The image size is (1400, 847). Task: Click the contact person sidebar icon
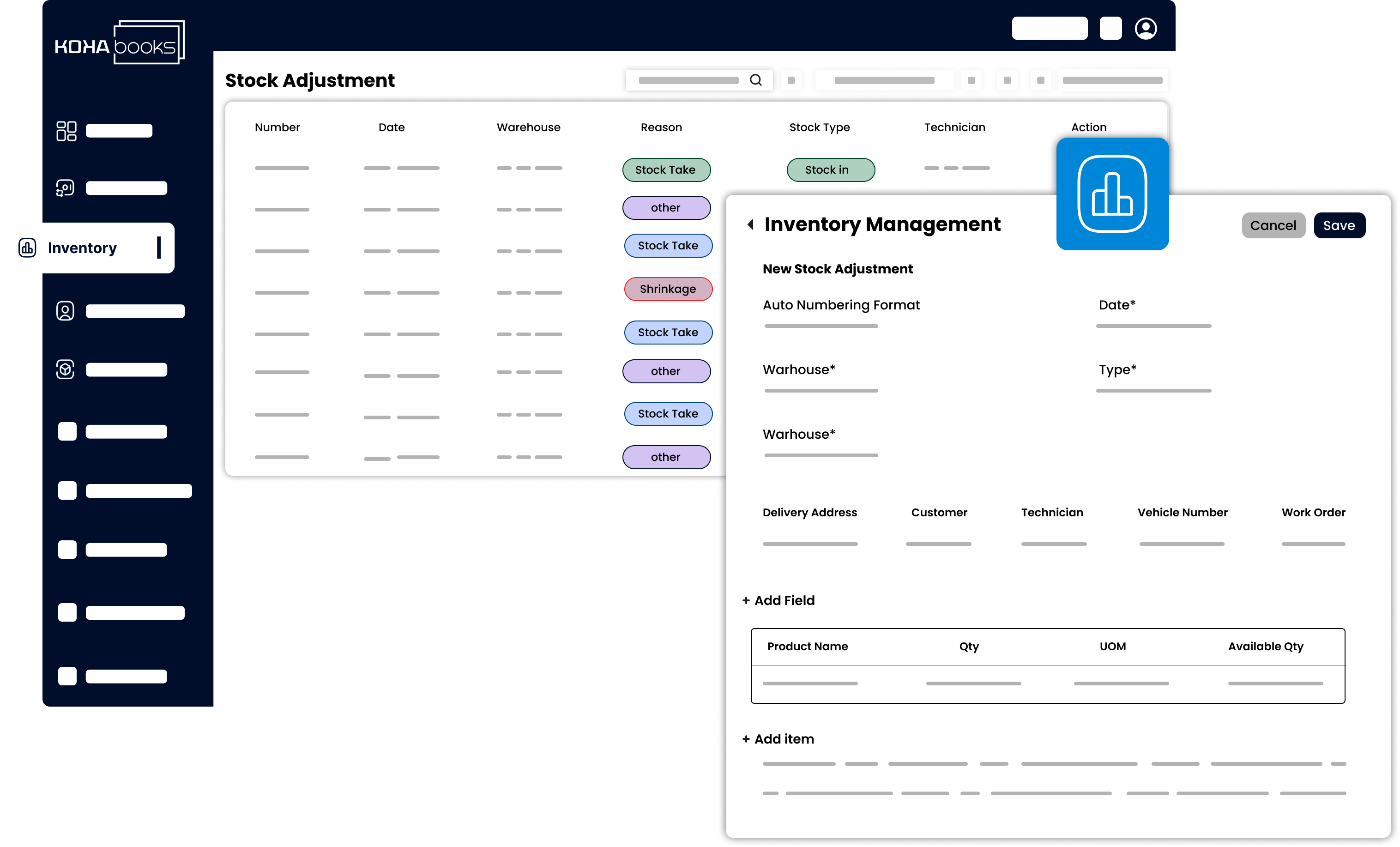(66, 311)
